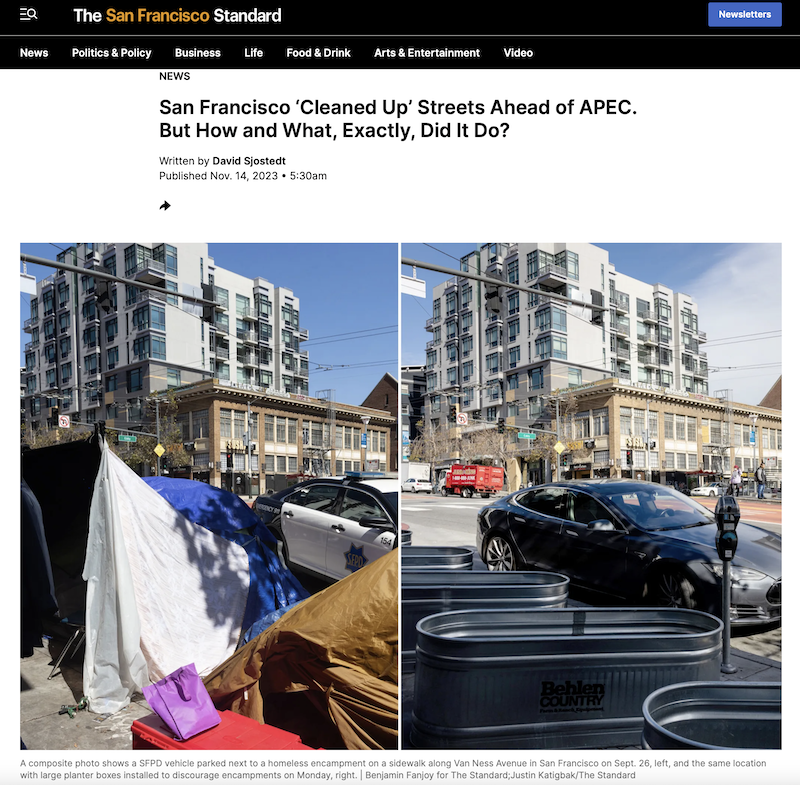Open the News section
The image size is (800, 785).
click(34, 53)
